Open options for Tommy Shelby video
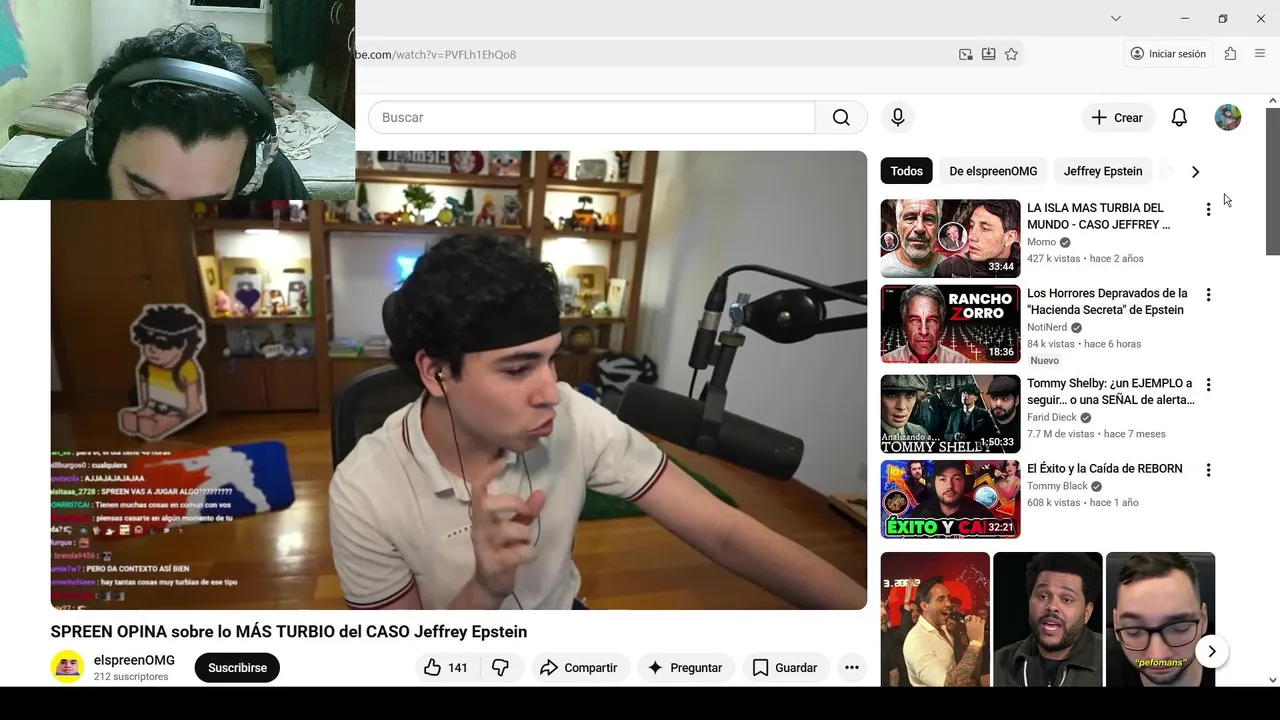 [1208, 385]
